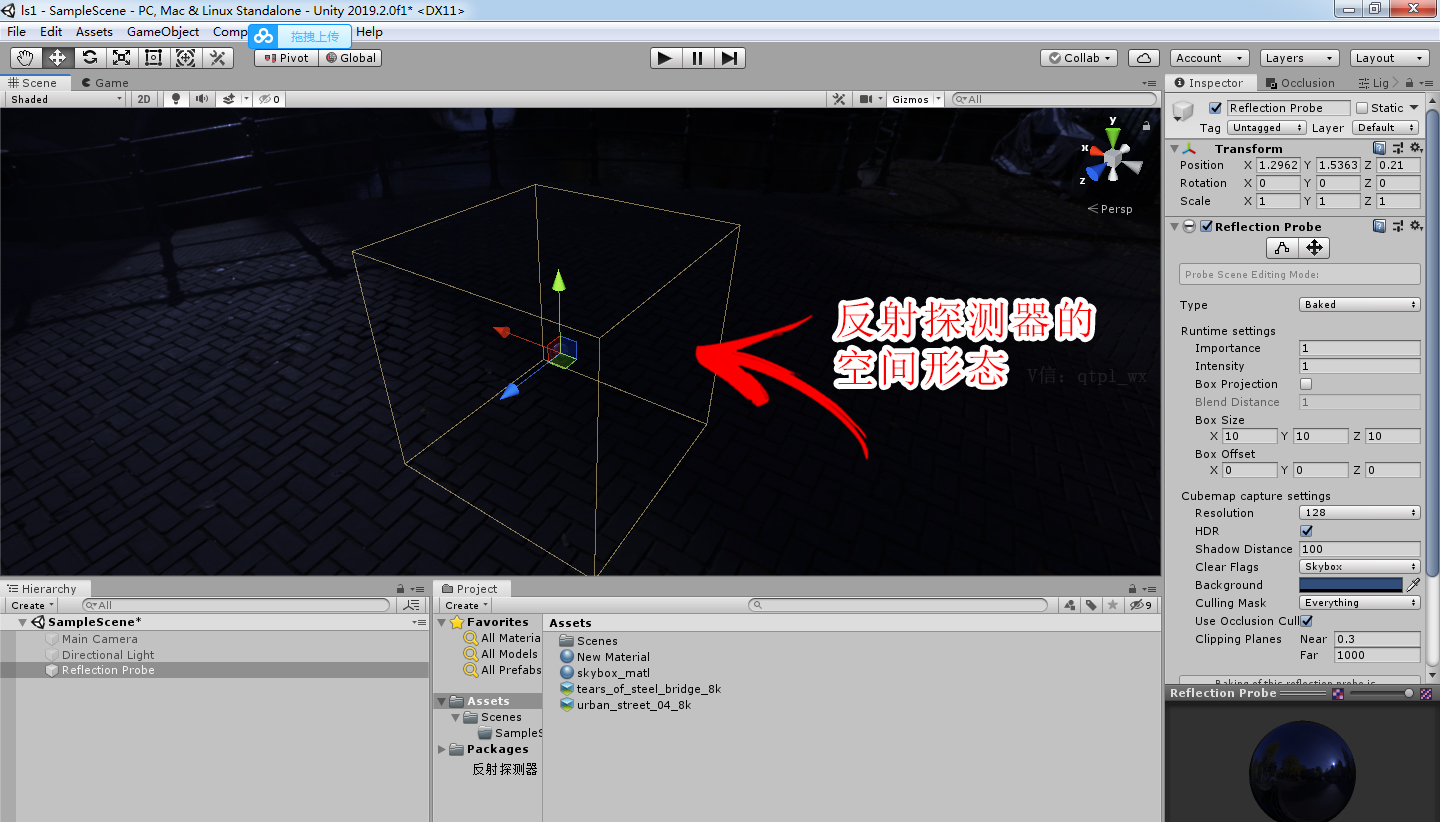Click the favorites star icon in Project

[x=1112, y=605]
